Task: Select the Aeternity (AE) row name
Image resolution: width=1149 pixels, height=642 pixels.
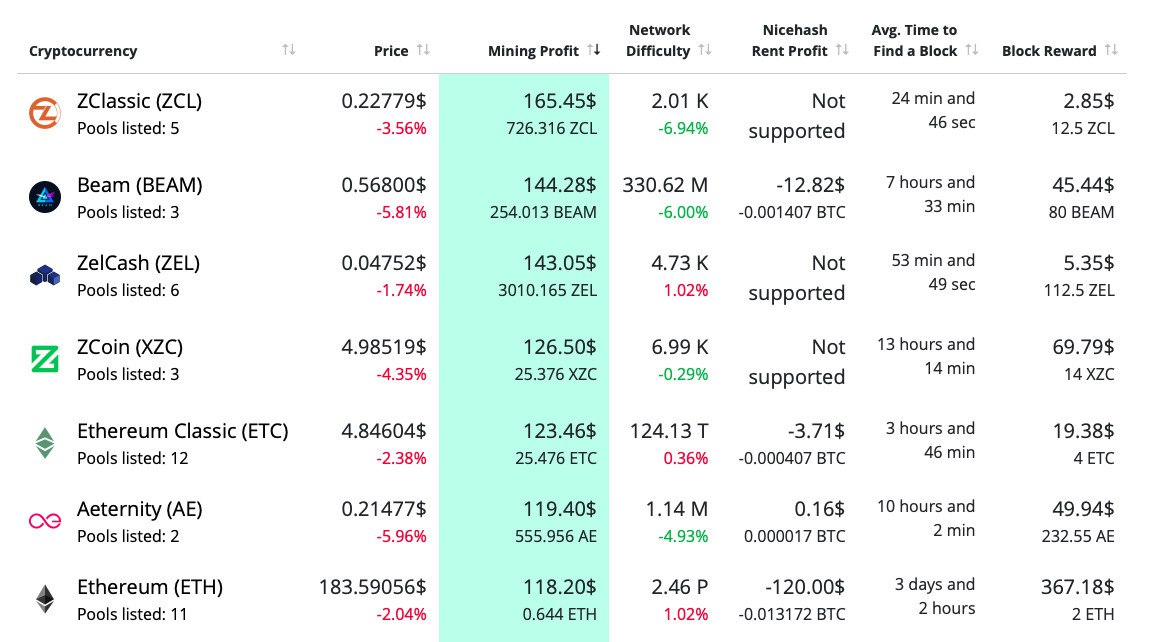Action: coord(139,509)
